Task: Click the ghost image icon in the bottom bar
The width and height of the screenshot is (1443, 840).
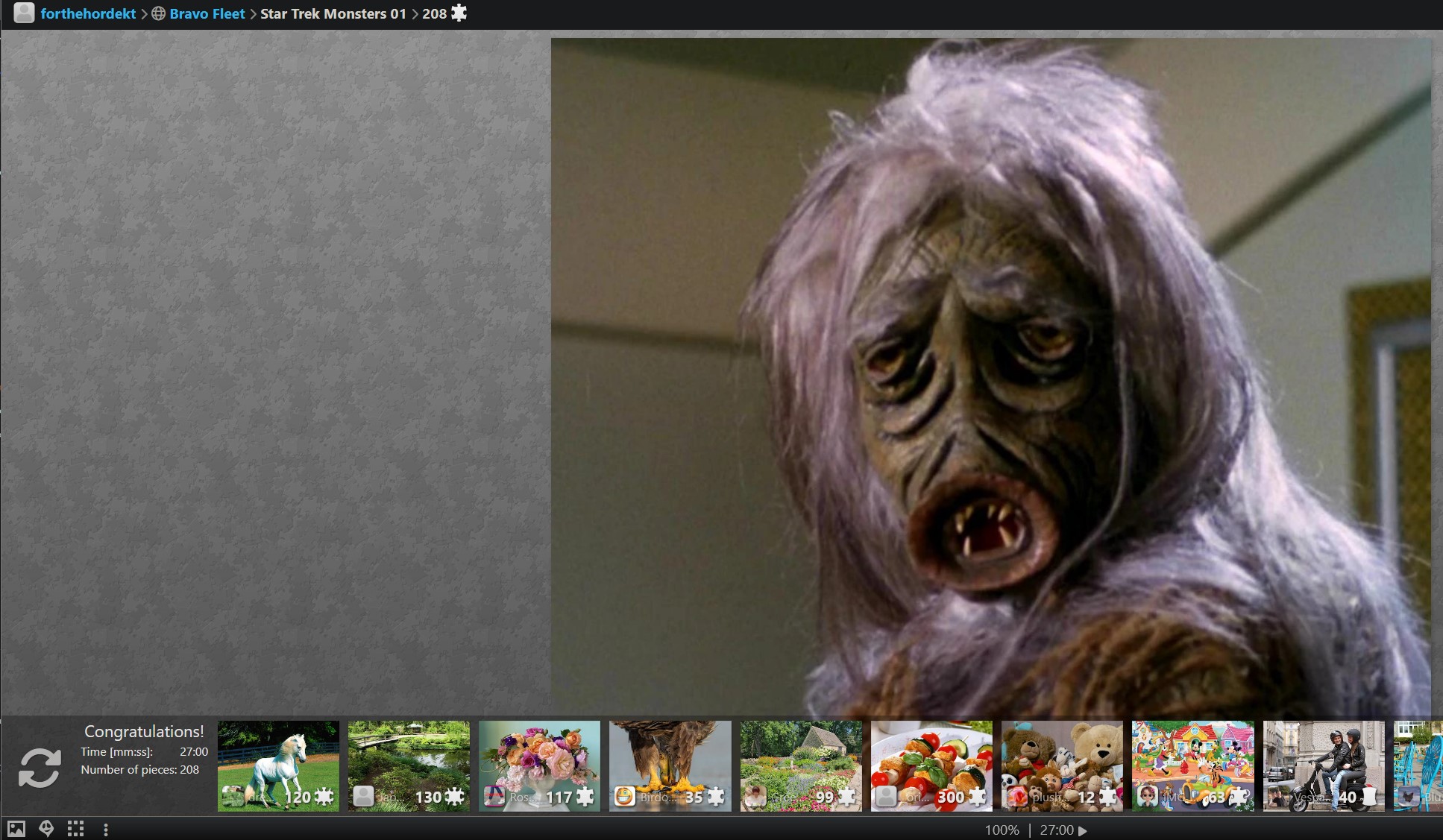Action: [x=46, y=829]
